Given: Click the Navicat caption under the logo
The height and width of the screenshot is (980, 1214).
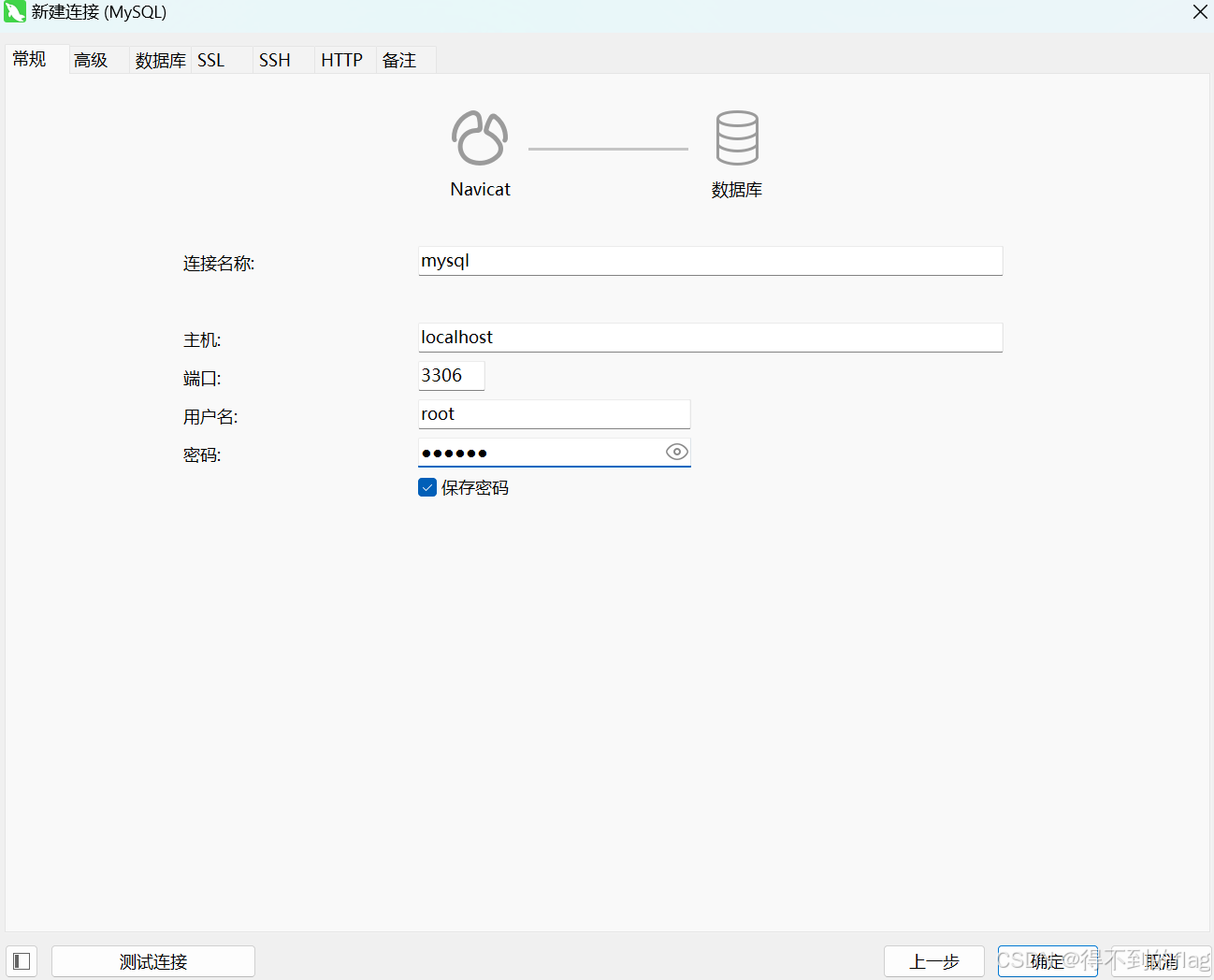Looking at the screenshot, I should 481,189.
